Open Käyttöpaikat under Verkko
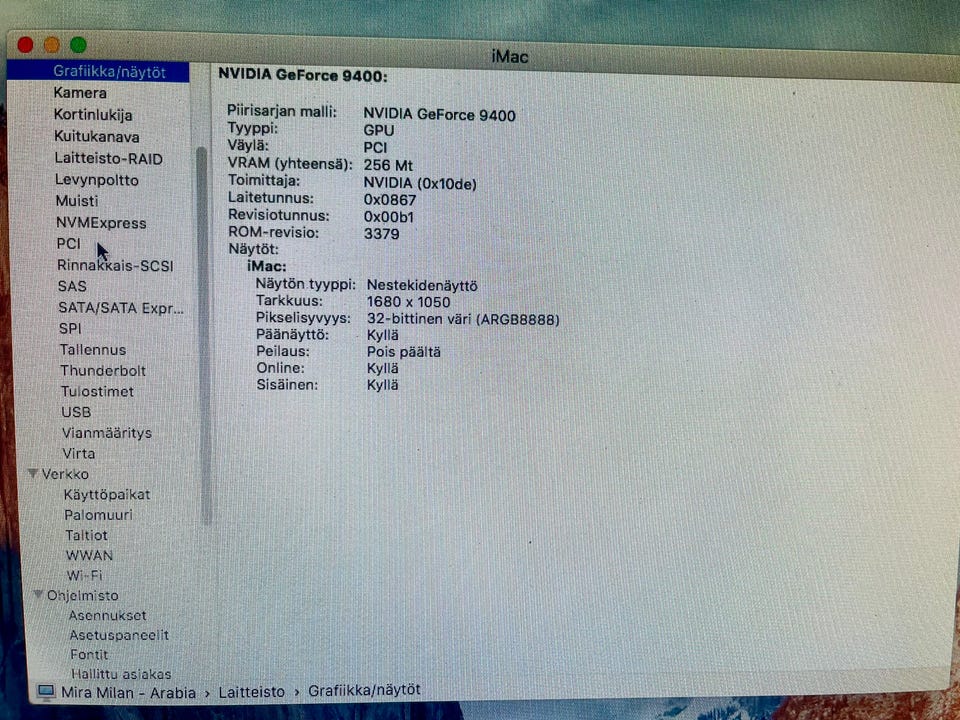The width and height of the screenshot is (960, 720). tap(107, 495)
